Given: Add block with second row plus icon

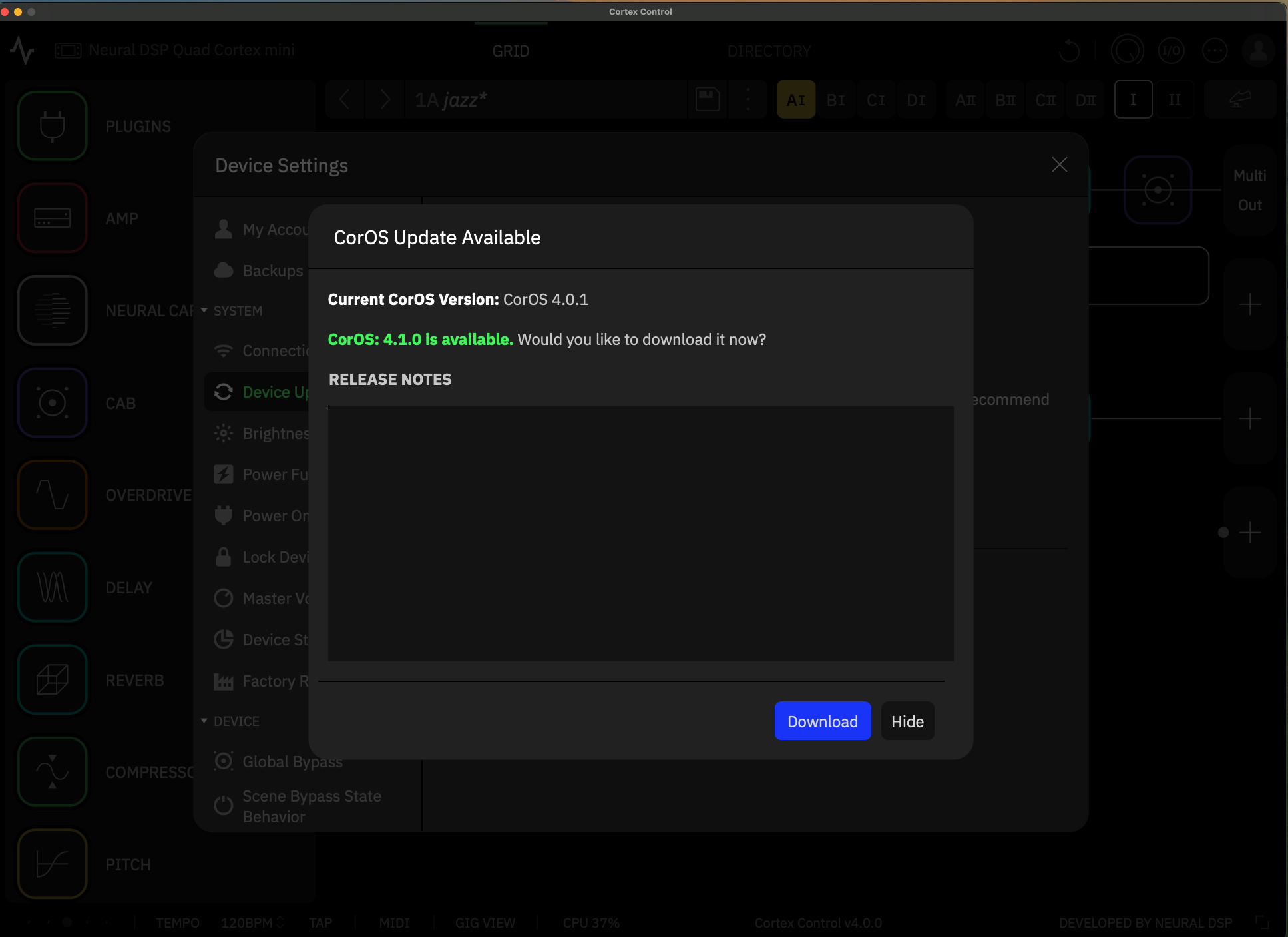Looking at the screenshot, I should point(1250,418).
